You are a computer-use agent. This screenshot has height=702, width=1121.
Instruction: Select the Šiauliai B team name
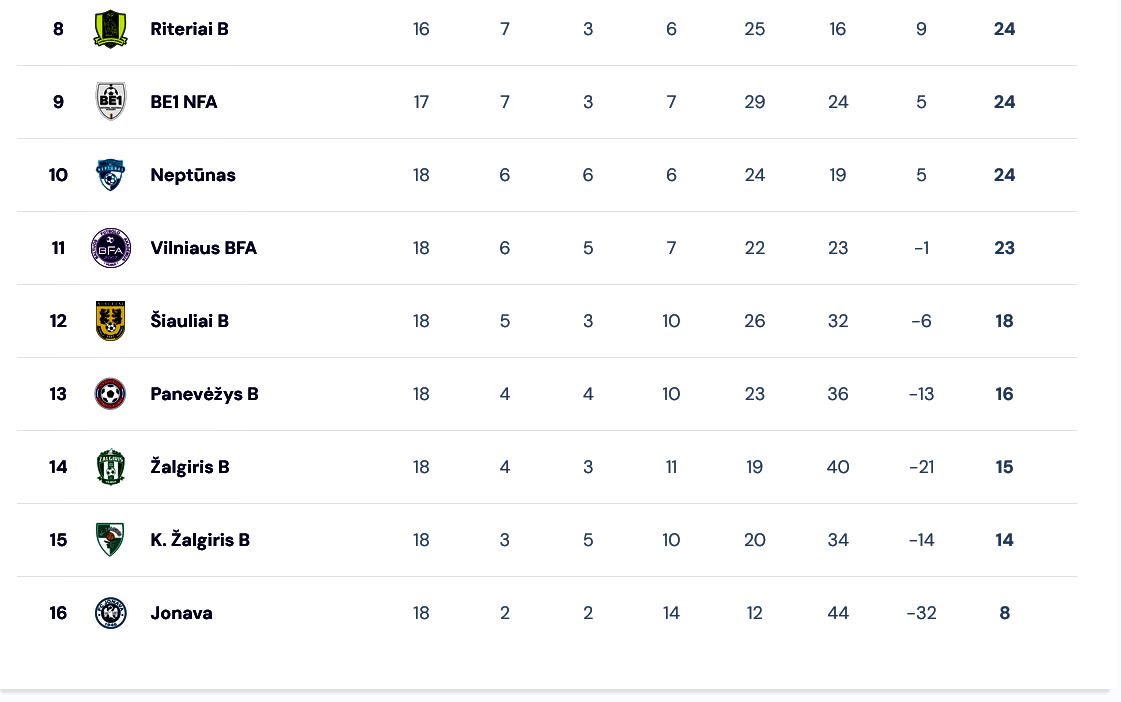coord(189,320)
